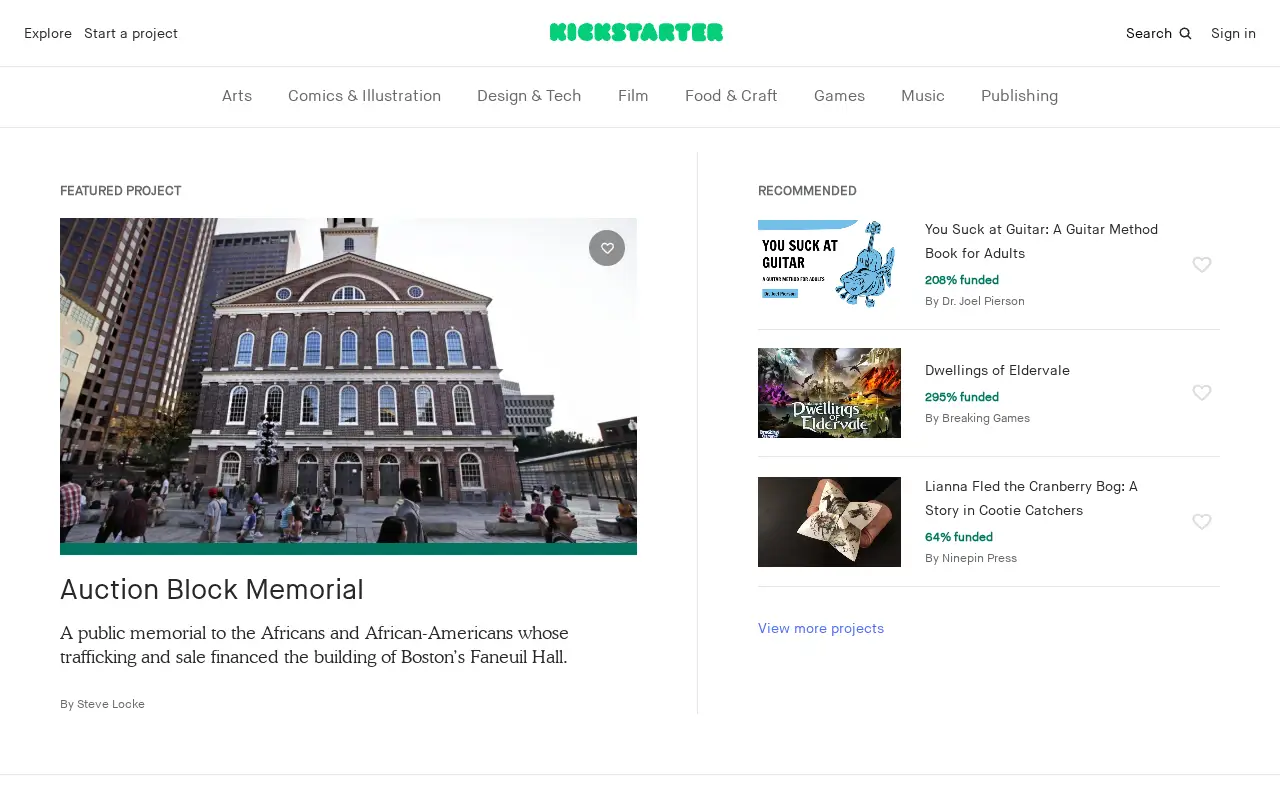Viewport: 1280px width, 800px height.
Task: Click the You Suck at Guitar project title
Action: point(1041,241)
